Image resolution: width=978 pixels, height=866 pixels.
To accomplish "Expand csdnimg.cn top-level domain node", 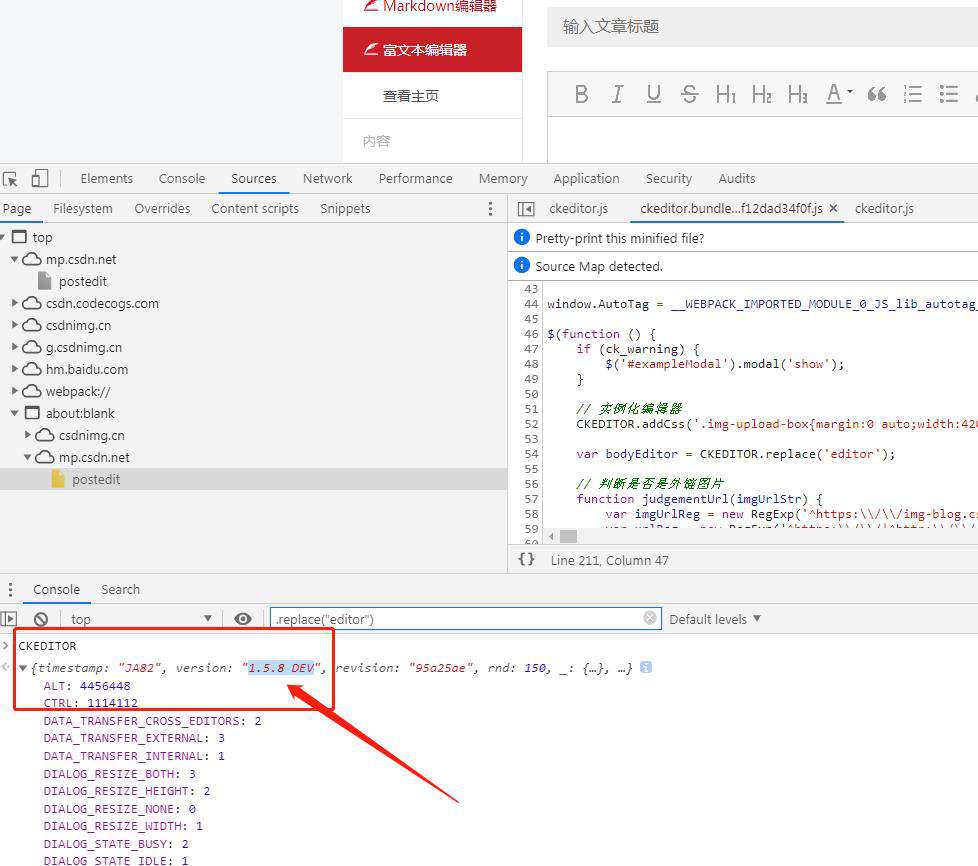I will 14,325.
